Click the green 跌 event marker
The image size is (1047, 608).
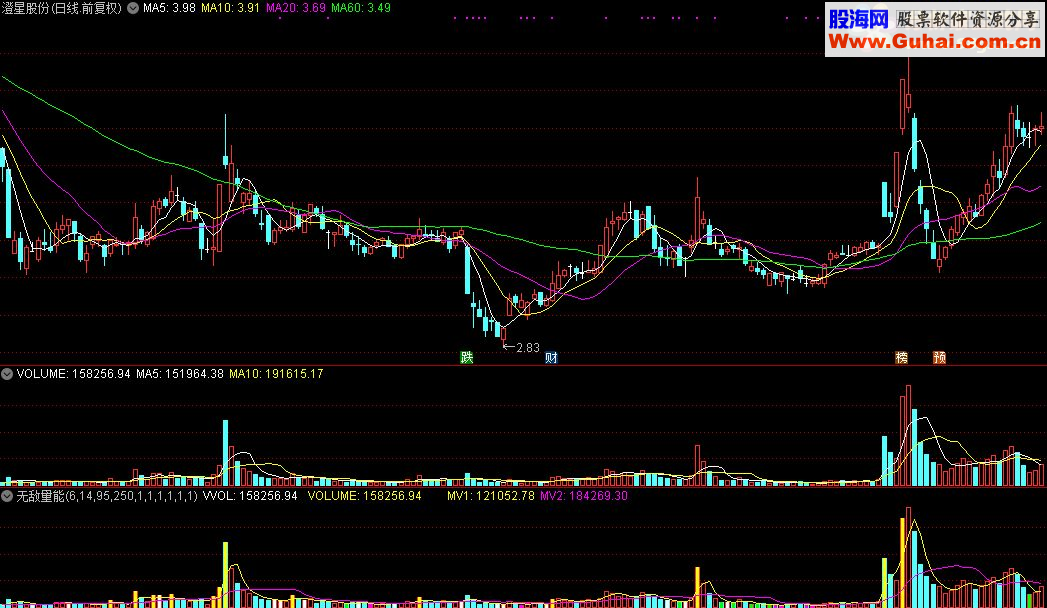[x=467, y=357]
